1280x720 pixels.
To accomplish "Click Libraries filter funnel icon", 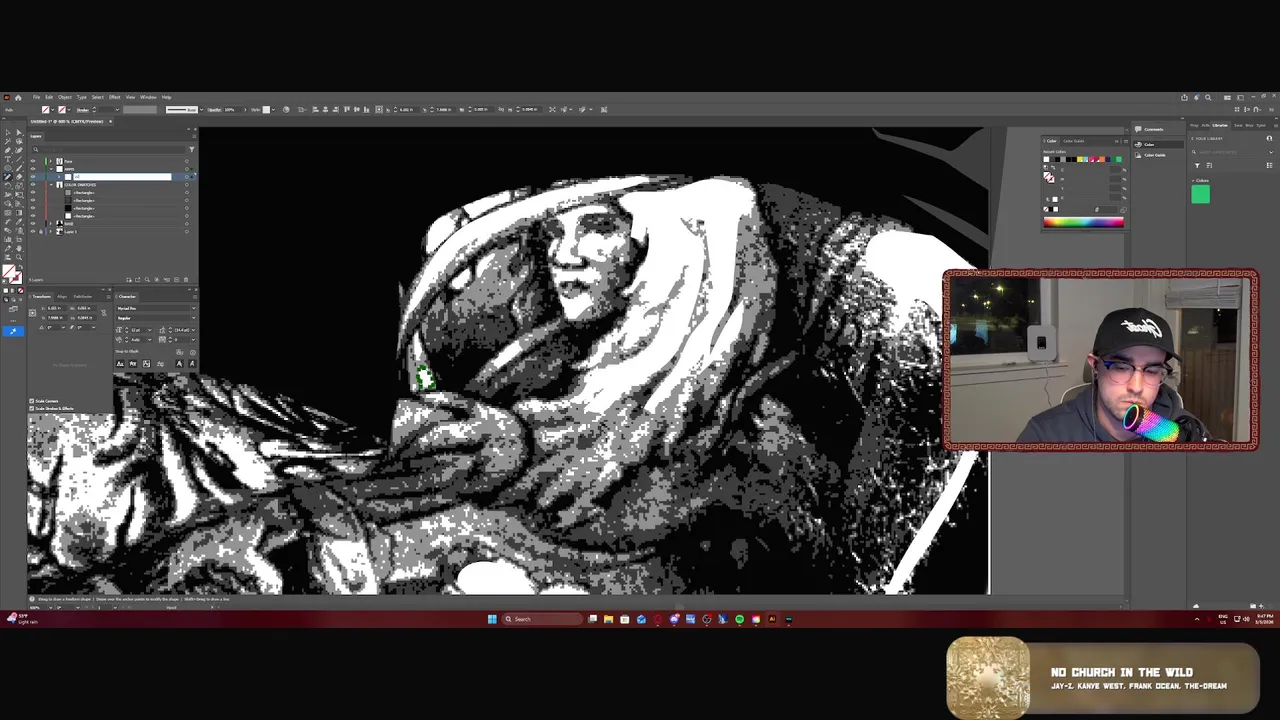I will point(1197,165).
